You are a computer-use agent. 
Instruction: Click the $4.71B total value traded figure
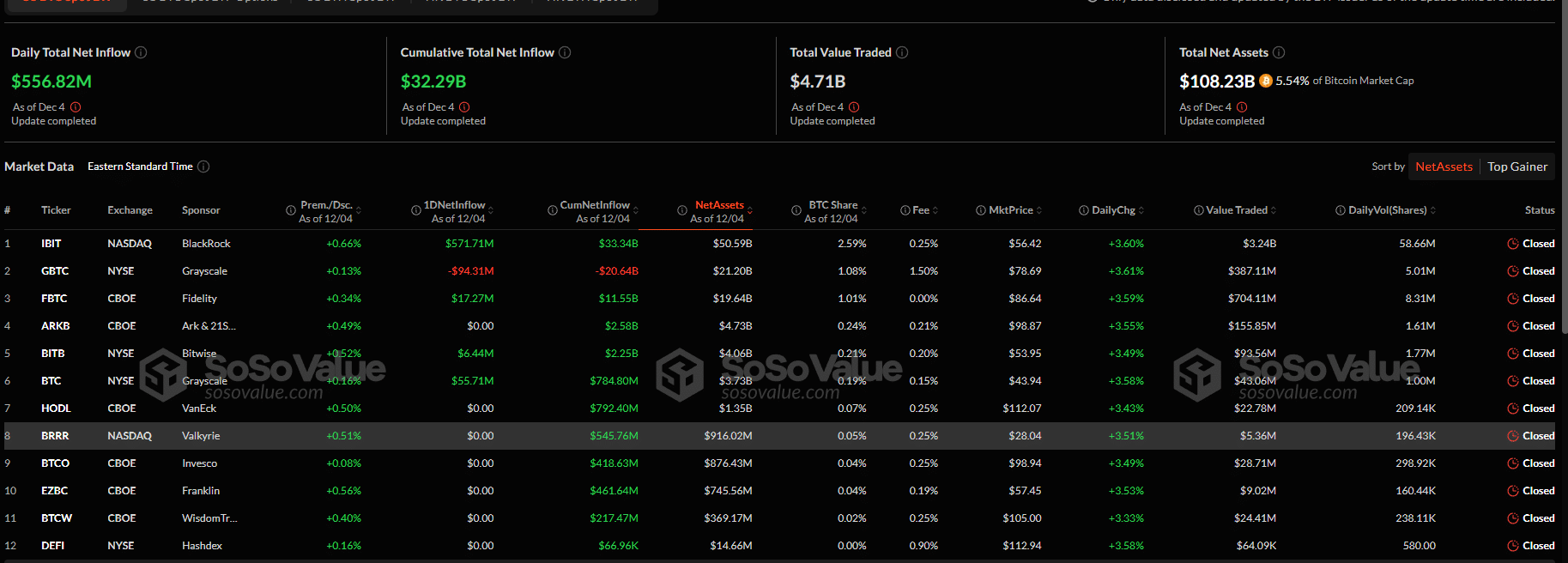818,82
